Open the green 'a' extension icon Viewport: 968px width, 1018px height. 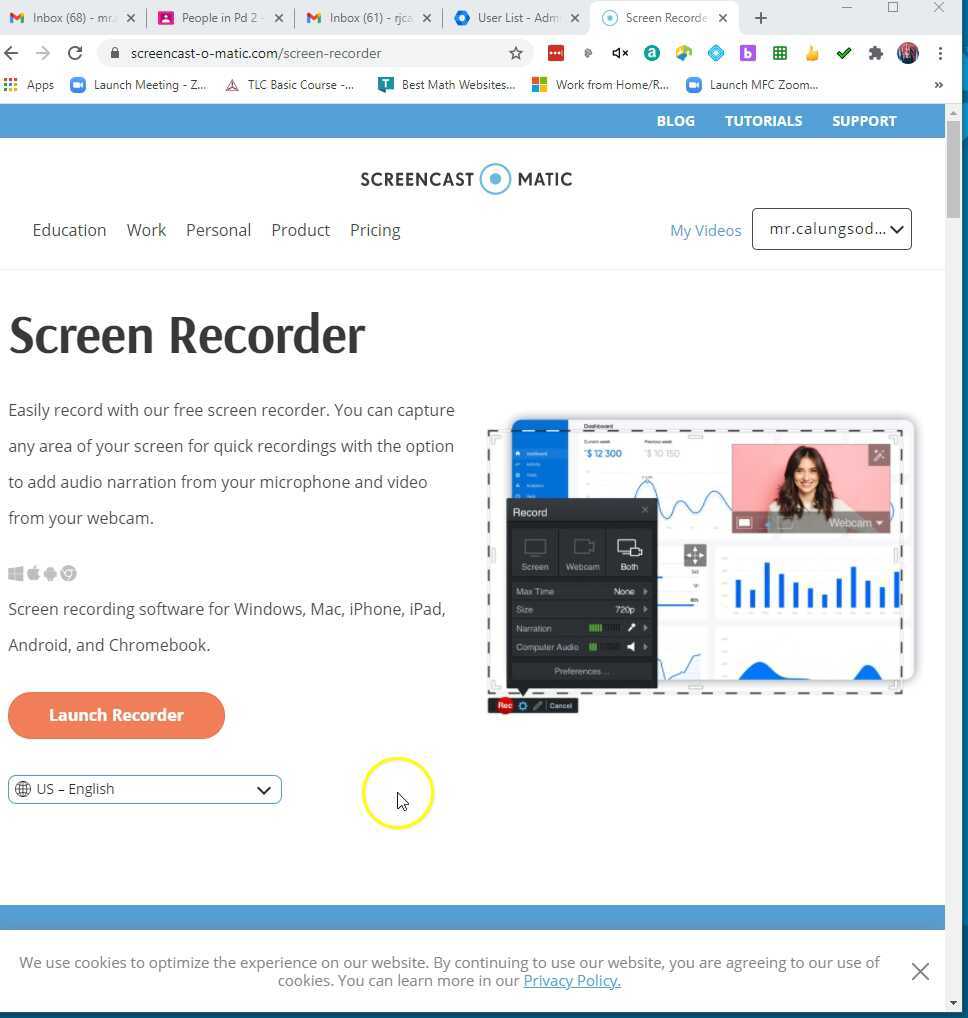click(x=652, y=53)
